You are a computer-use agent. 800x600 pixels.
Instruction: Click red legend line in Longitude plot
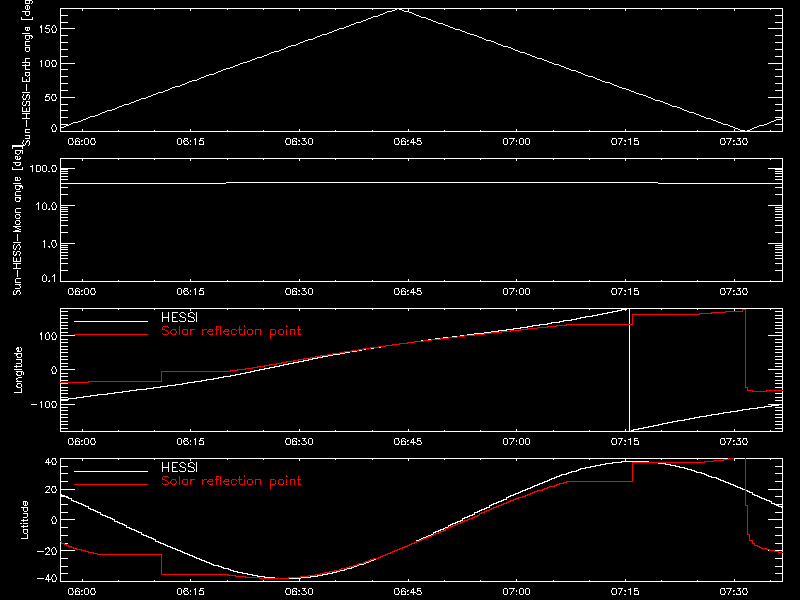pyautogui.click(x=111, y=335)
